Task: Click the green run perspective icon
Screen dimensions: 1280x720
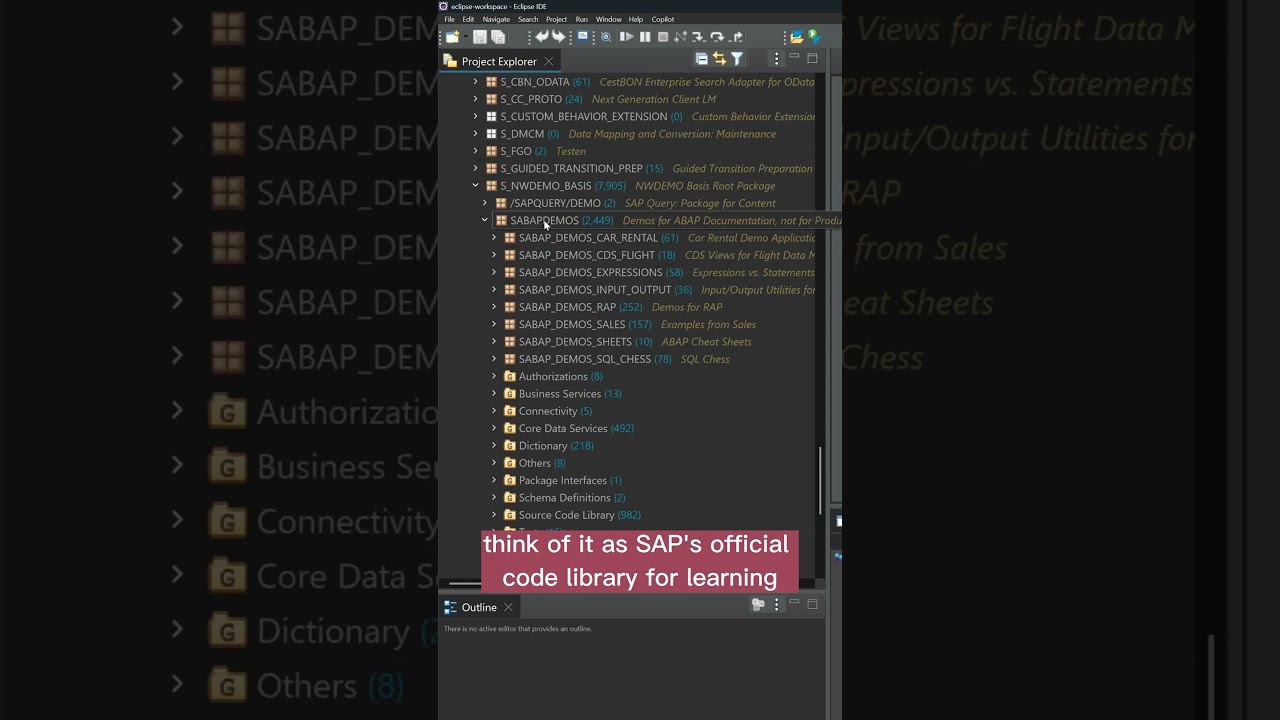Action: (813, 36)
